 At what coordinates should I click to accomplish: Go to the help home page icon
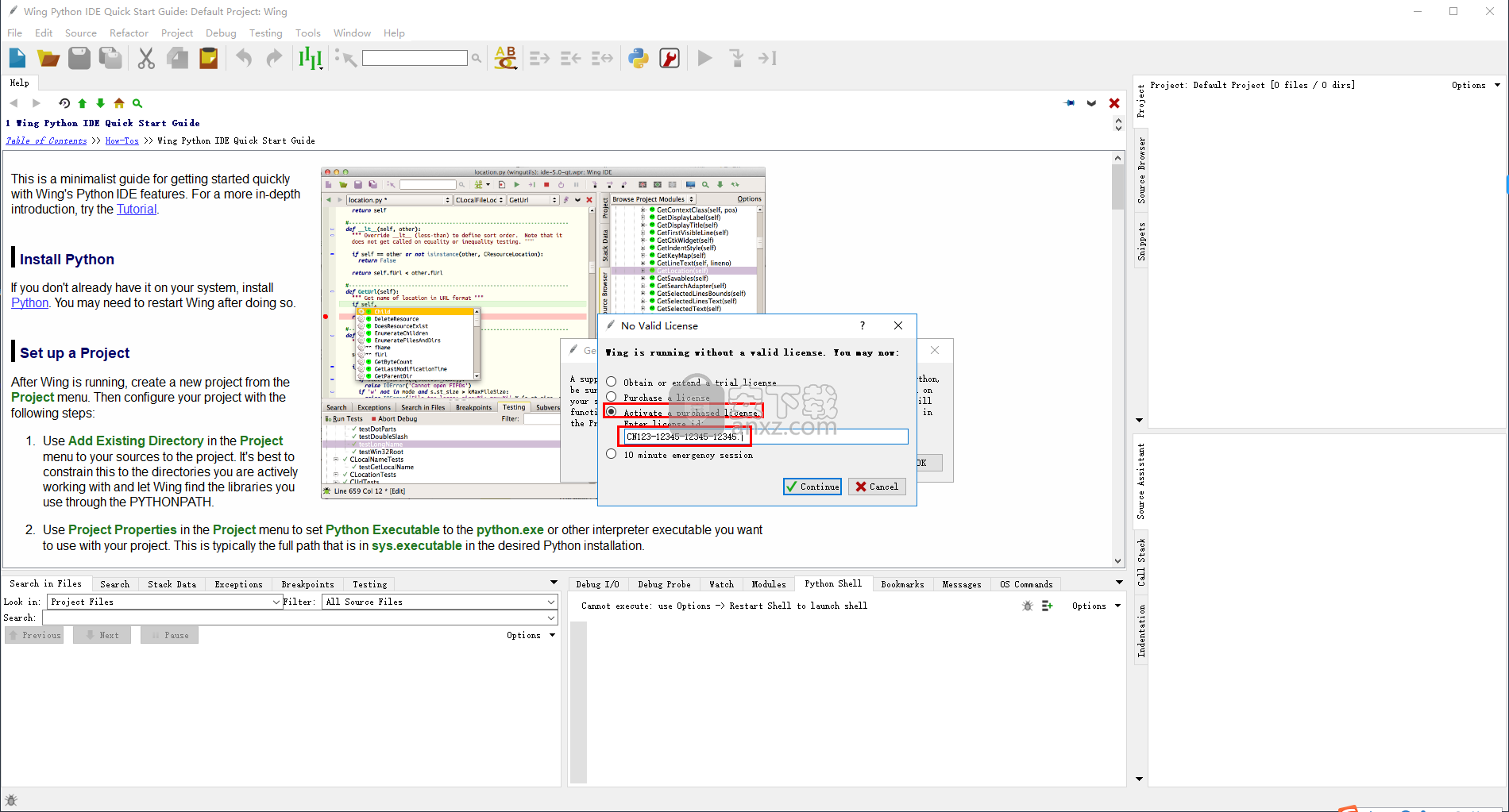tap(119, 103)
